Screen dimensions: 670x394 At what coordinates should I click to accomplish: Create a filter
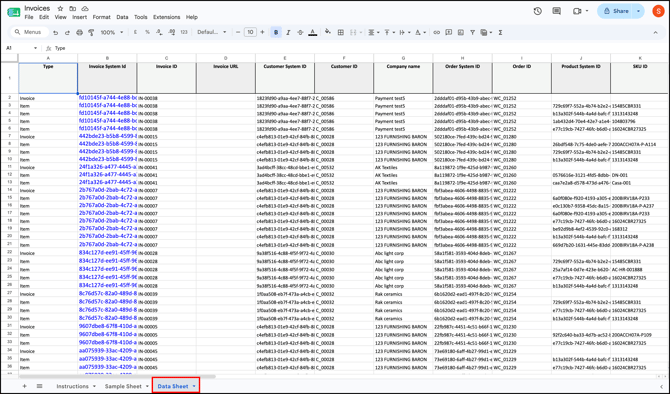pos(473,32)
